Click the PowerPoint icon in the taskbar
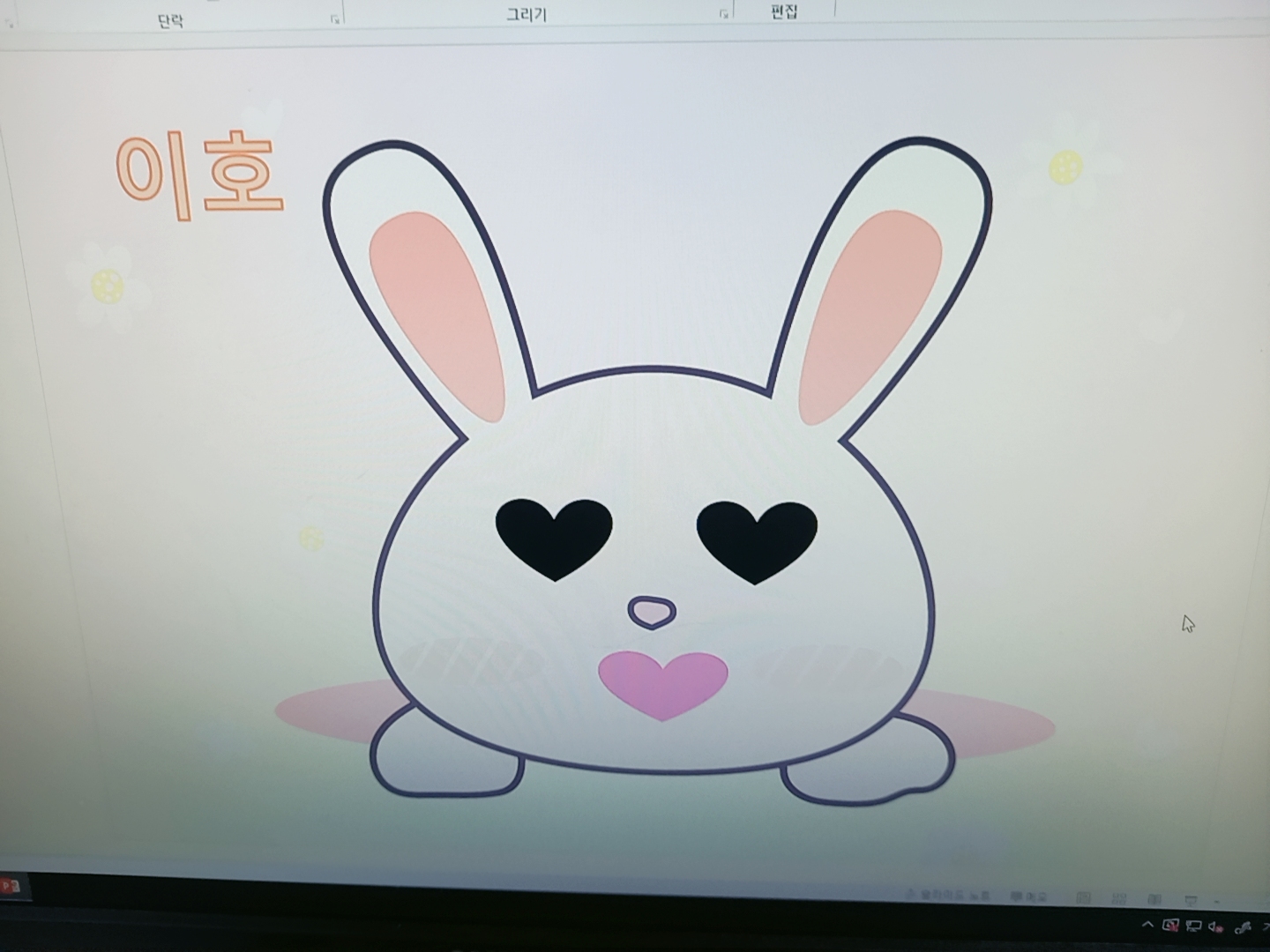The height and width of the screenshot is (952, 1270). pos(11,885)
